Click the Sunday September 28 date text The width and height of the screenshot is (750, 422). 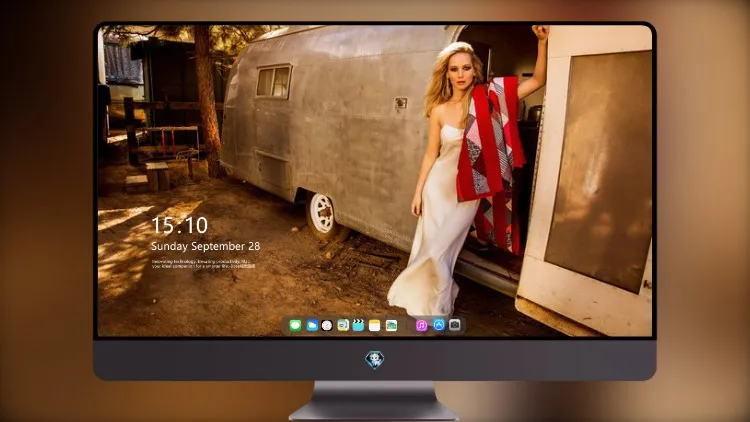tap(206, 246)
